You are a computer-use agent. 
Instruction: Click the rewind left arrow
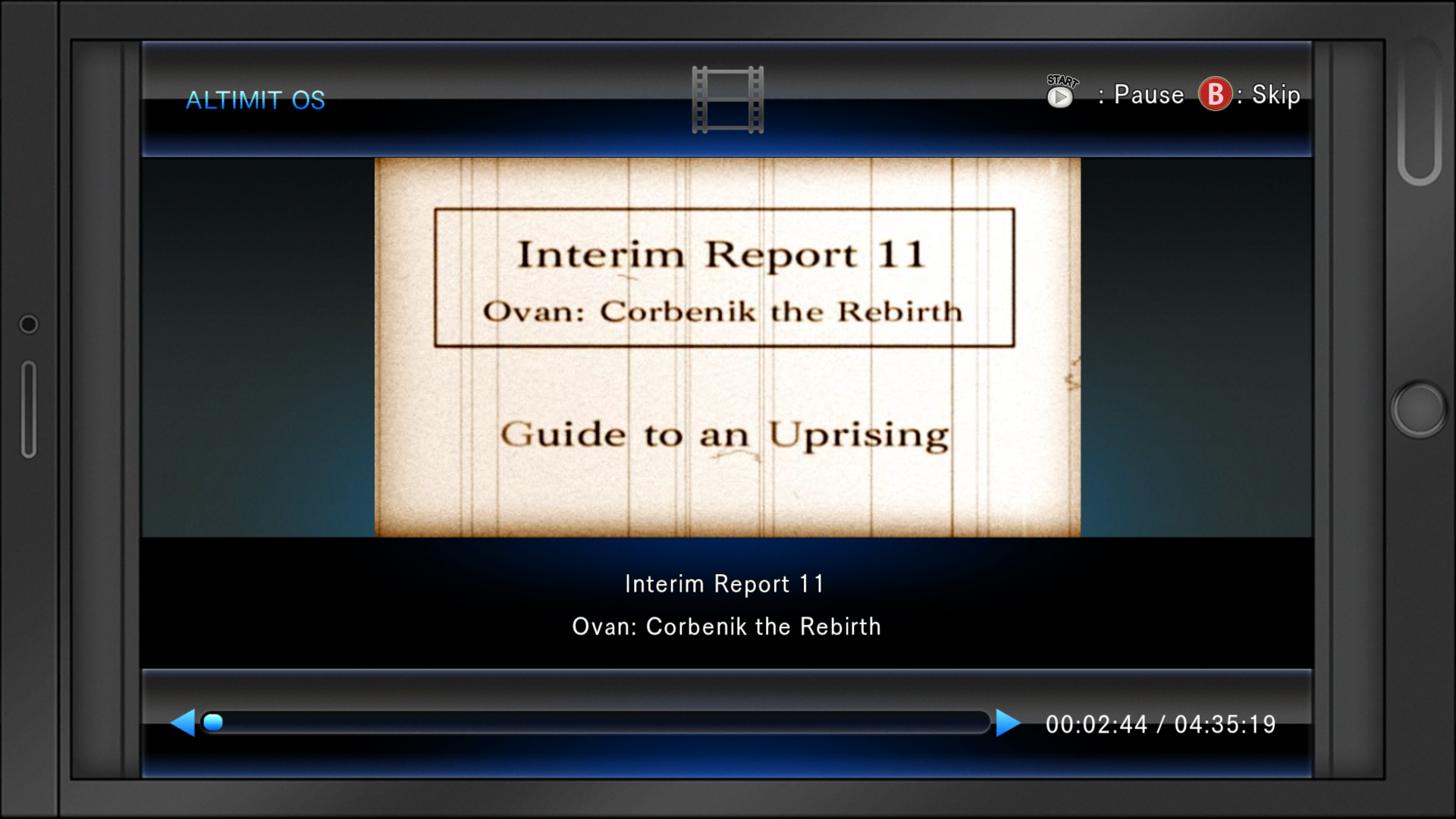coord(183,723)
